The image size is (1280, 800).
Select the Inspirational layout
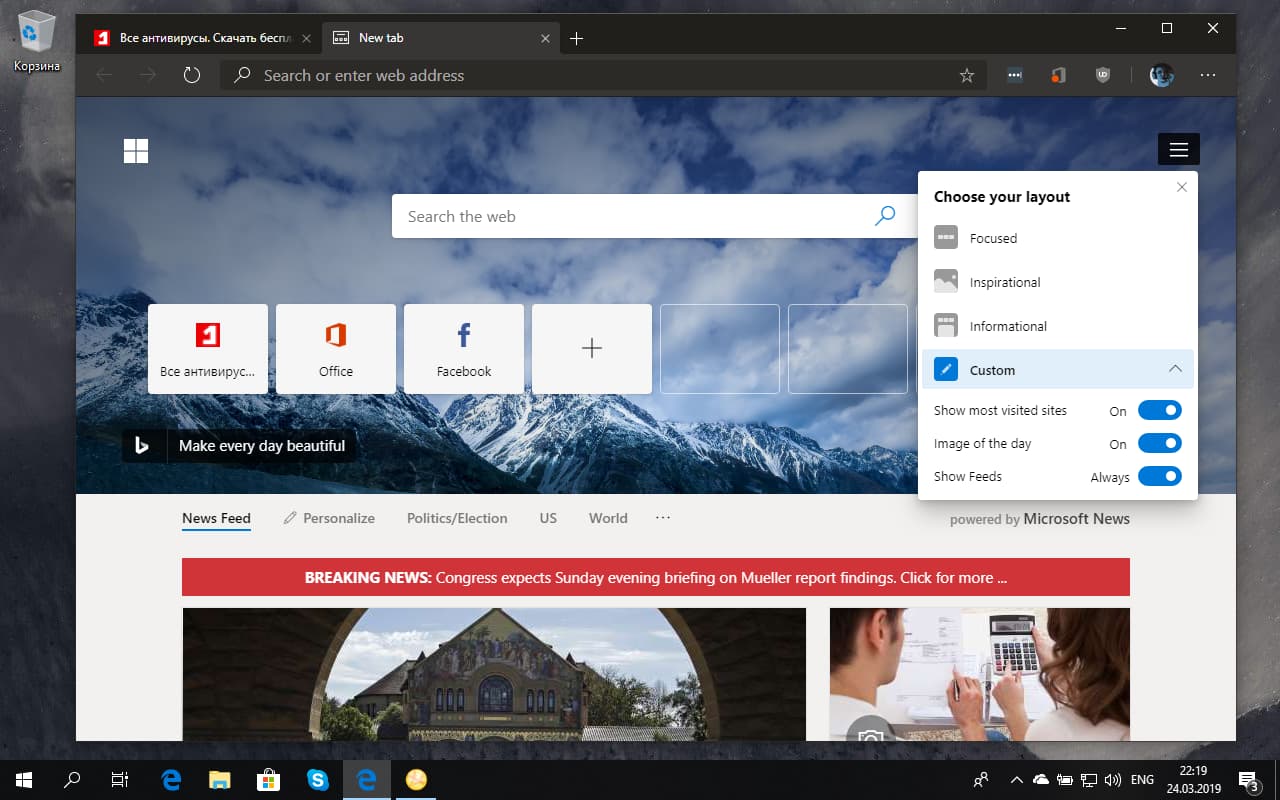1059,282
